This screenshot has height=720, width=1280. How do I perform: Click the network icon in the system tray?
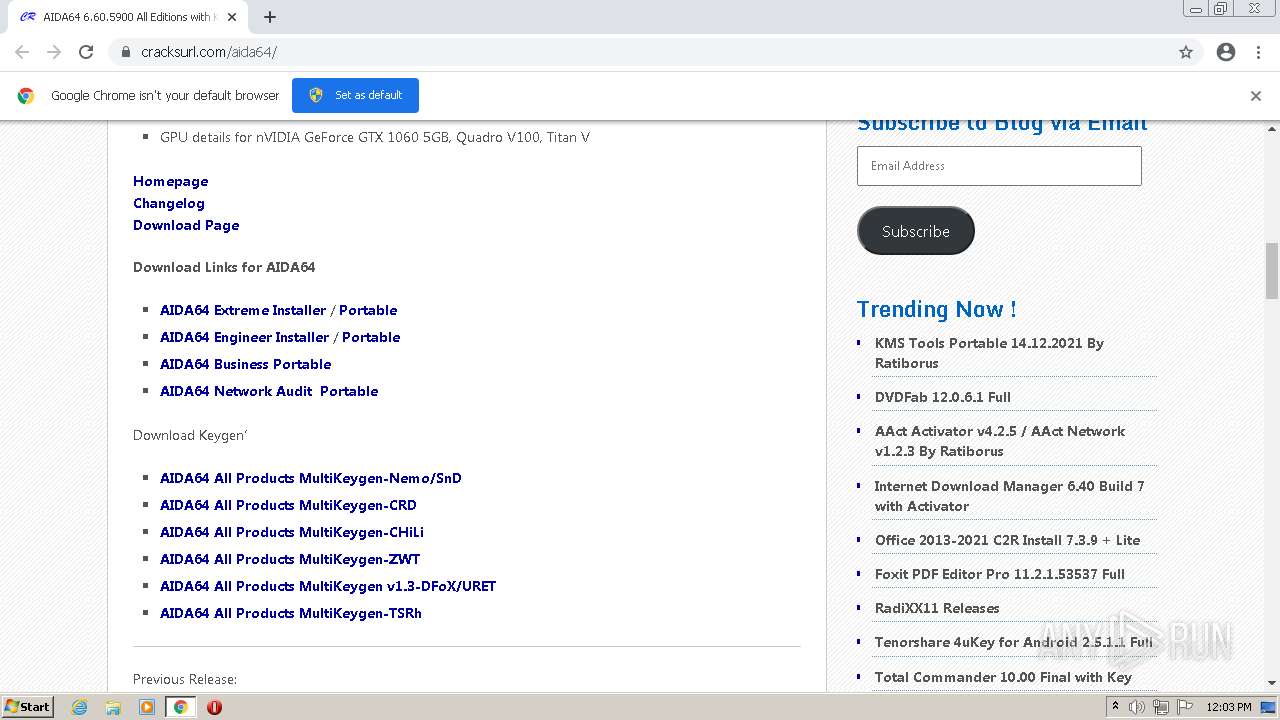coord(1161,707)
